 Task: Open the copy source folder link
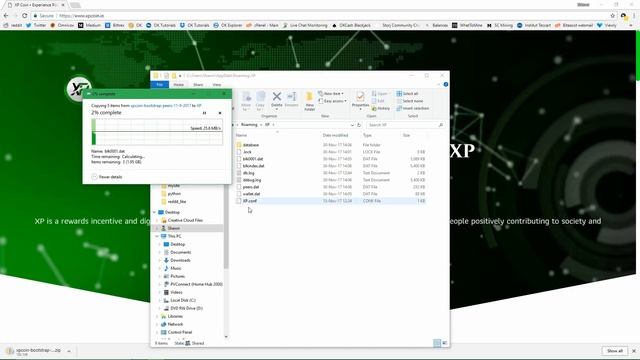(161, 106)
